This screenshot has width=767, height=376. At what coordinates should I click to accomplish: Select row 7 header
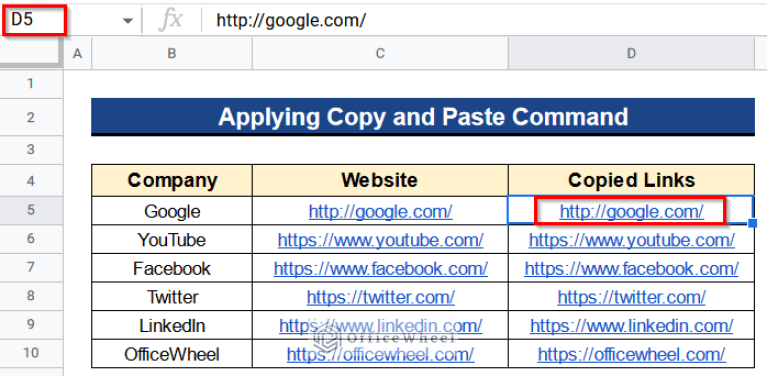[31, 267]
